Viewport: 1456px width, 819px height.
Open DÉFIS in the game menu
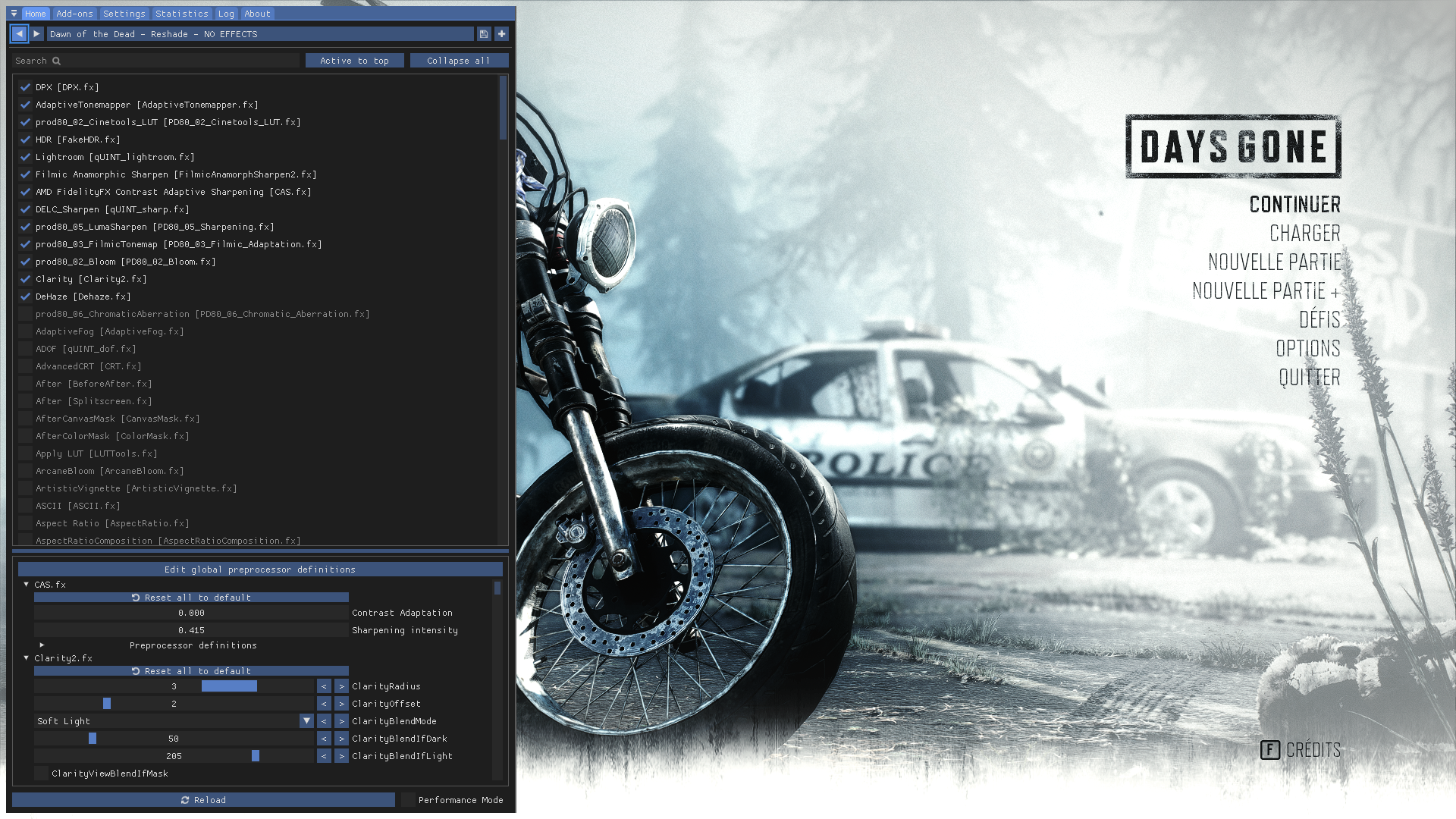1319,319
